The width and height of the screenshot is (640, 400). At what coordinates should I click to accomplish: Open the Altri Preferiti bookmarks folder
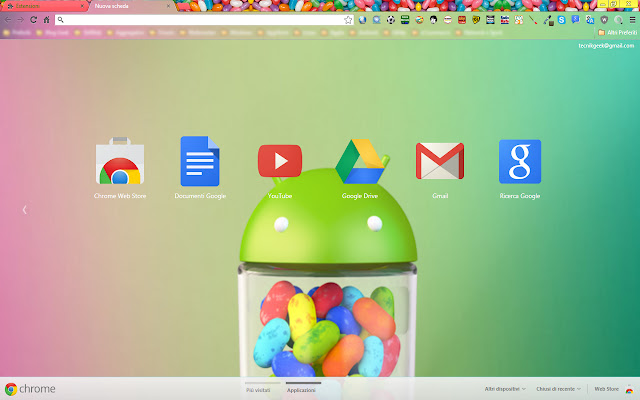click(x=617, y=32)
